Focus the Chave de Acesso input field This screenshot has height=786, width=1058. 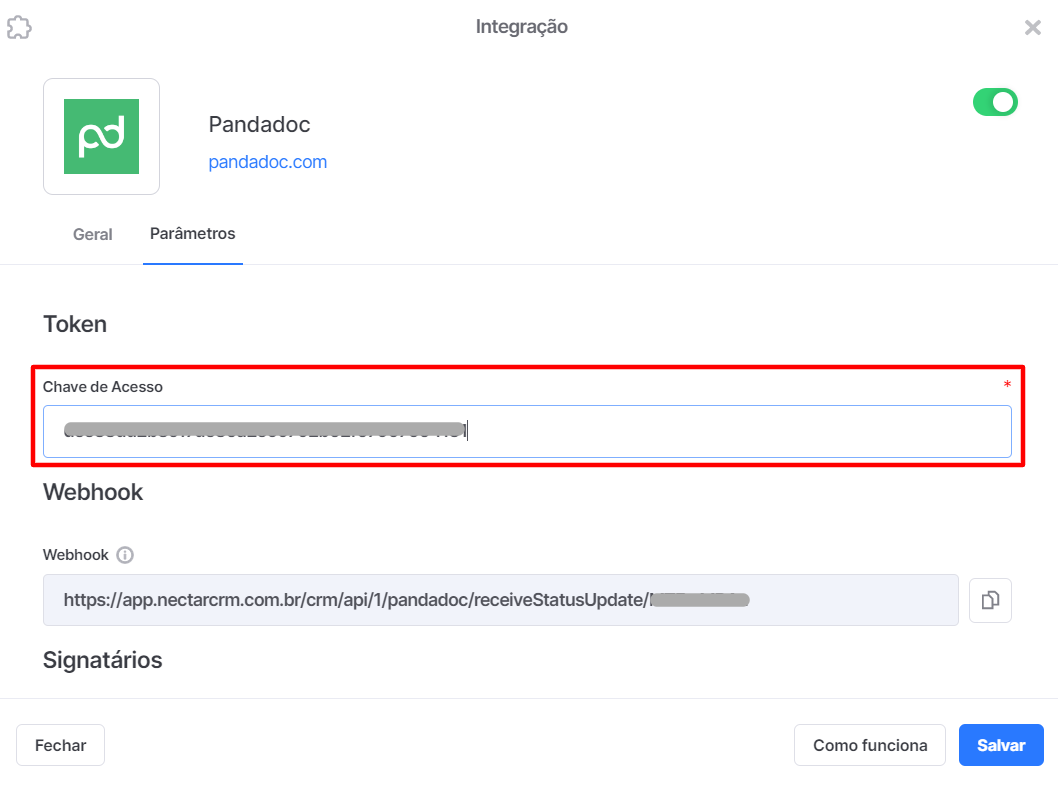coord(527,431)
